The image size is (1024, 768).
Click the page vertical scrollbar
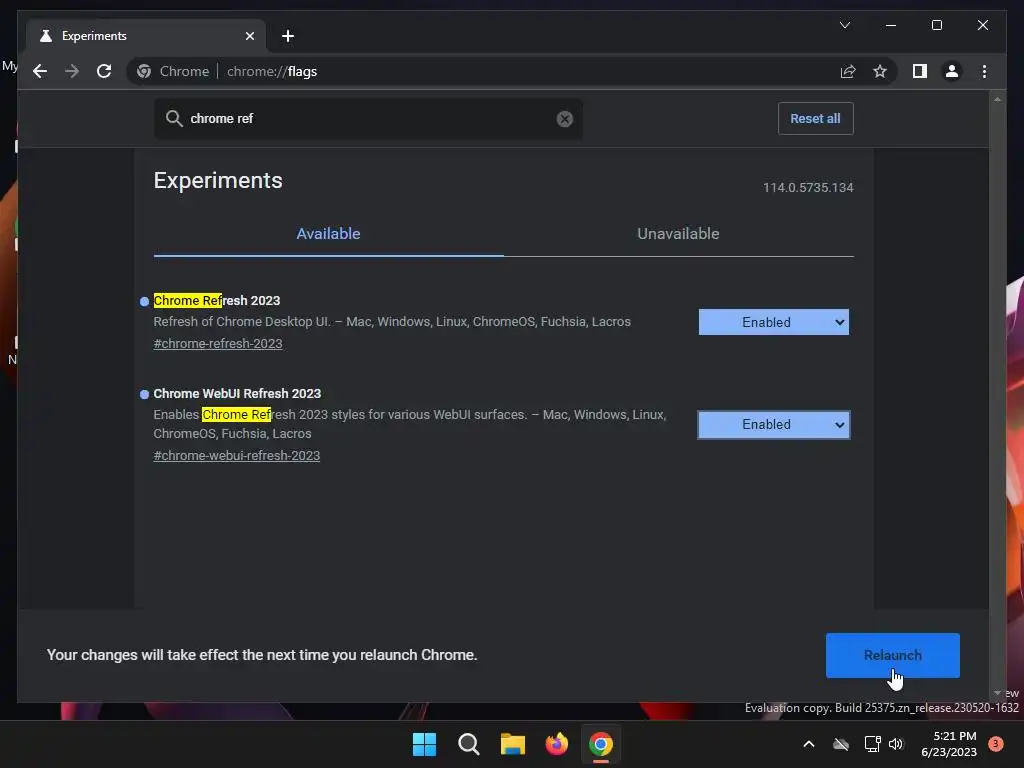(x=997, y=396)
